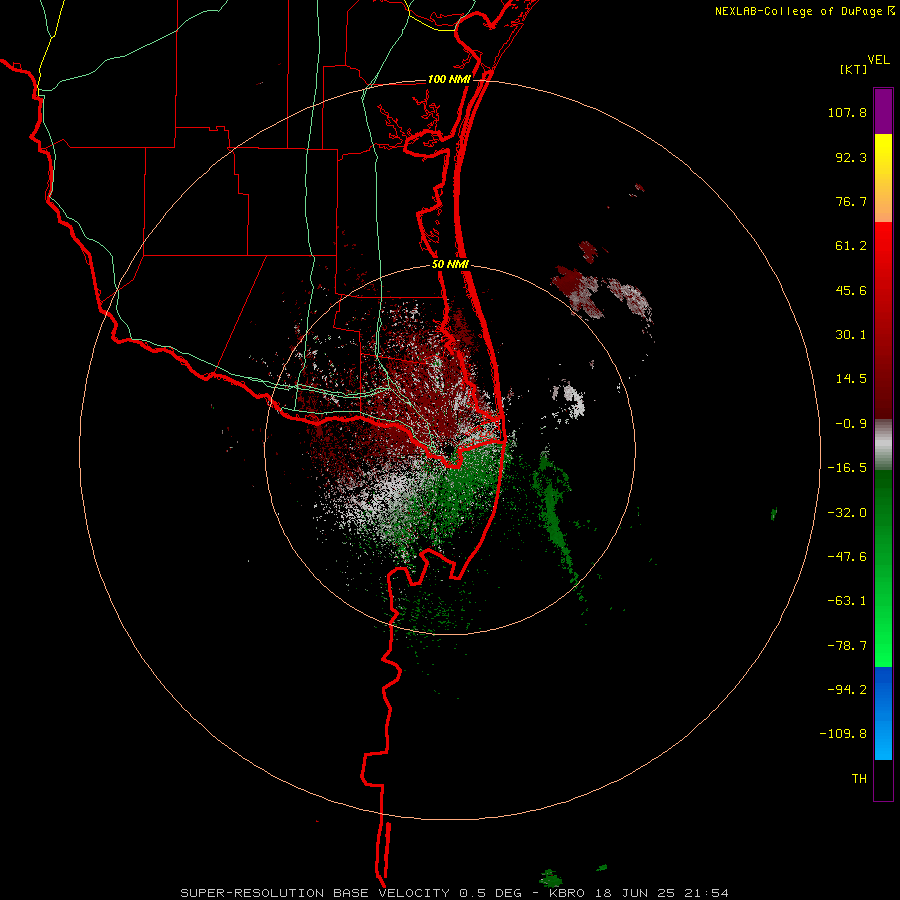Image resolution: width=900 pixels, height=900 pixels.
Task: Click the 107.8 legend value
Action: tap(847, 112)
